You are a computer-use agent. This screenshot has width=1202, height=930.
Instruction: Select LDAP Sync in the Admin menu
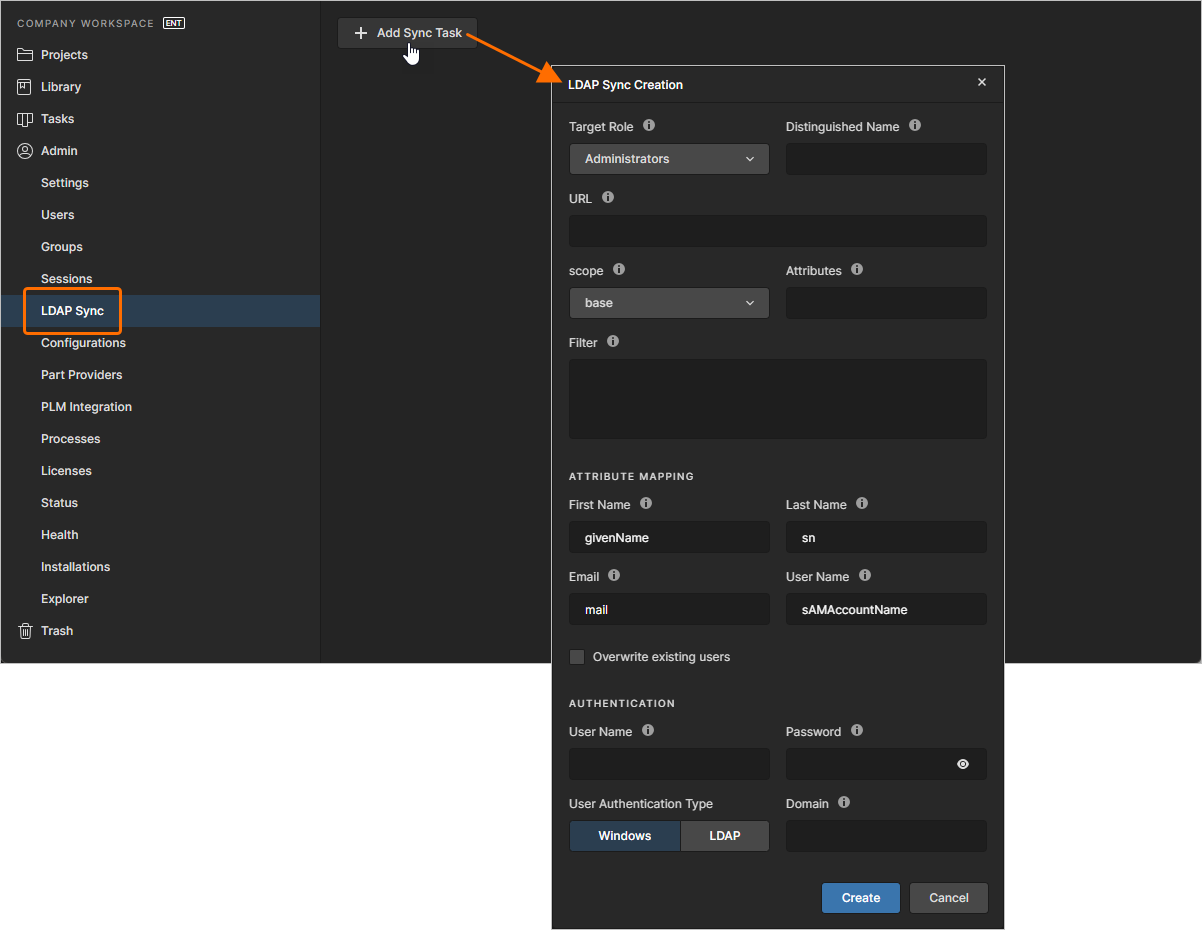[x=72, y=310]
